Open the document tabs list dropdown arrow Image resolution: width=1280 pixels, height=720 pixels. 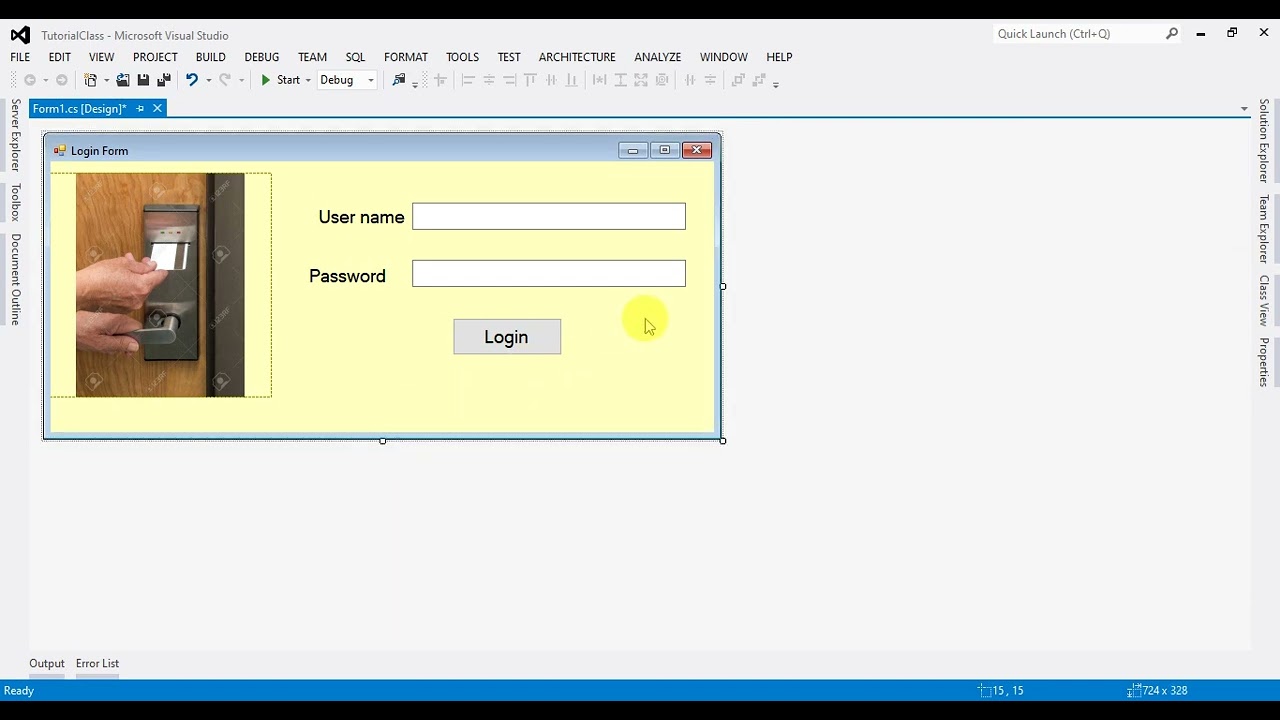click(x=1244, y=109)
